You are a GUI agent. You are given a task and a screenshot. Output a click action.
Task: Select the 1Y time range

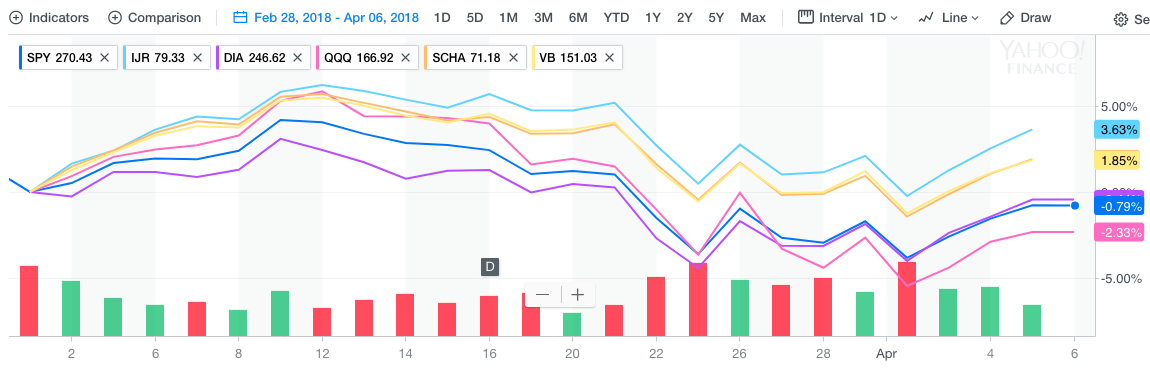pyautogui.click(x=653, y=18)
